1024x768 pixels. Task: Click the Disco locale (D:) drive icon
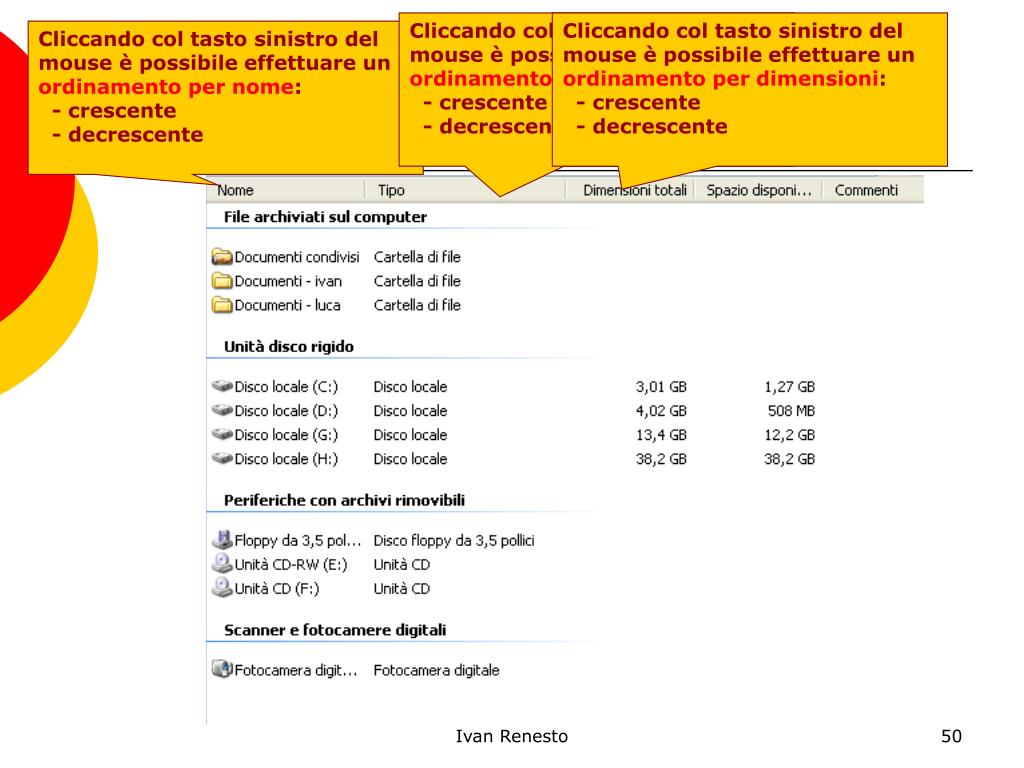point(222,411)
